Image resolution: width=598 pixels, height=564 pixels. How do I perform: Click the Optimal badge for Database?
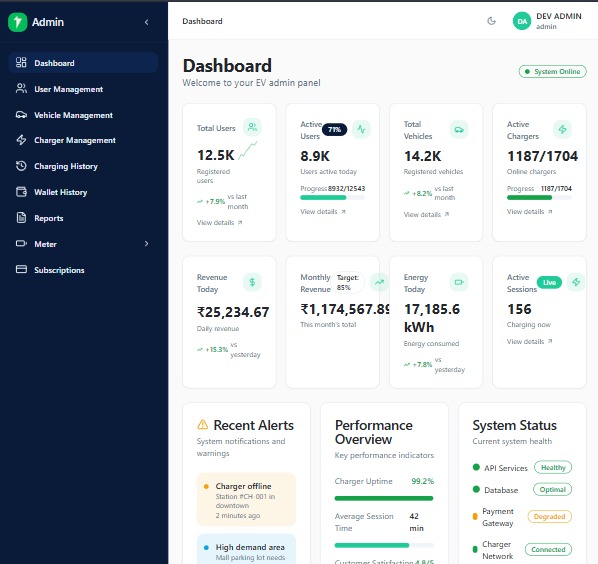552,490
